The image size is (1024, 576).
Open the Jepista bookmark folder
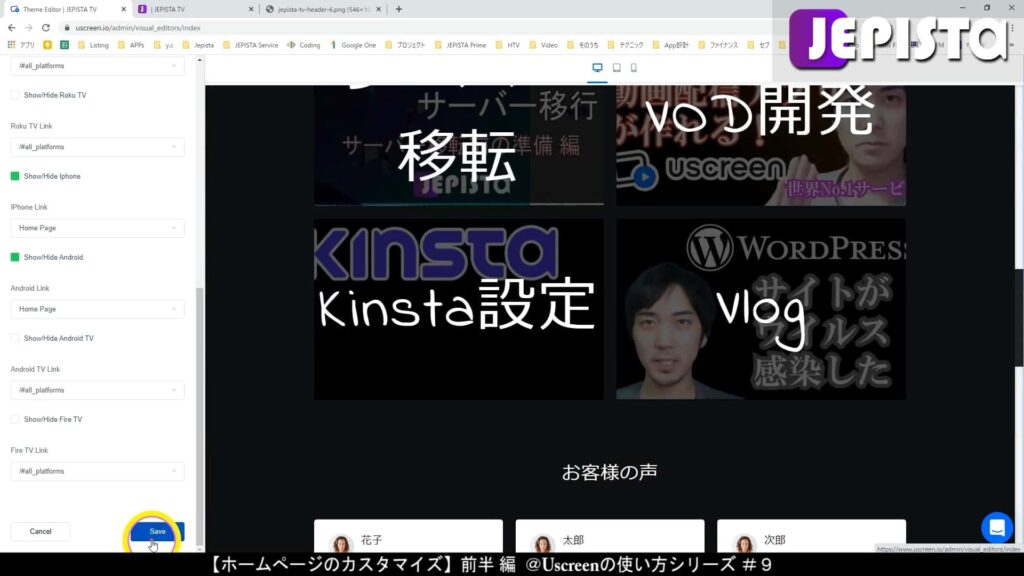pyautogui.click(x=198, y=45)
